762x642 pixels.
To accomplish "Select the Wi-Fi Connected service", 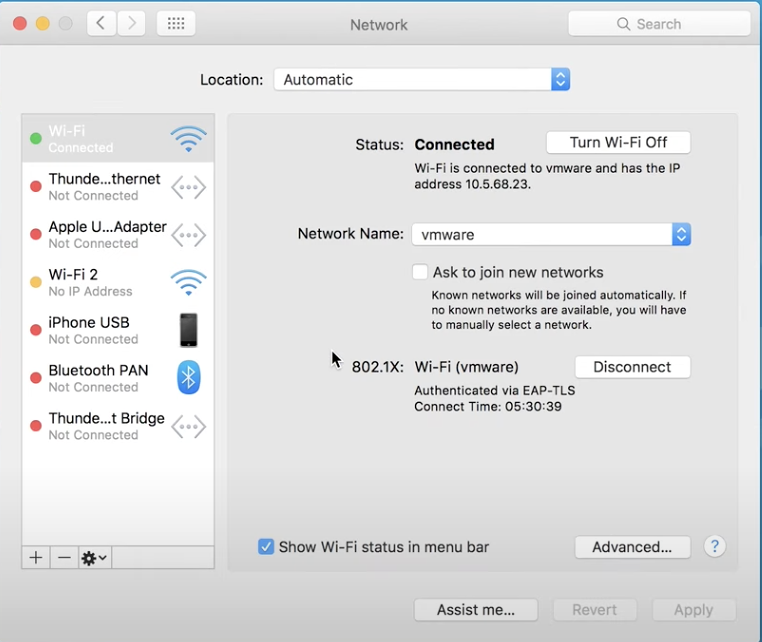I will (118, 139).
